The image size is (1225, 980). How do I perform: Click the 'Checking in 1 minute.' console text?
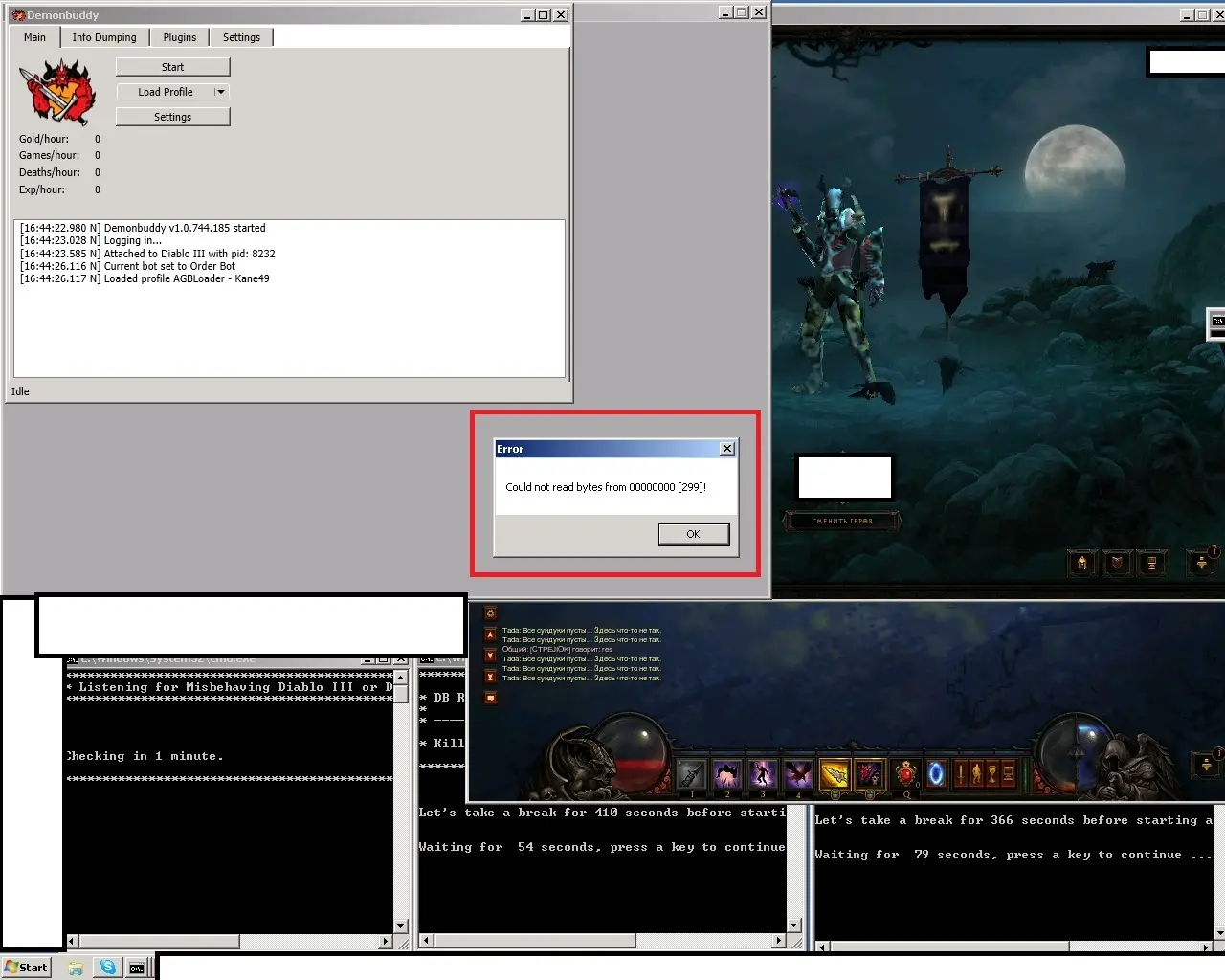(x=145, y=756)
